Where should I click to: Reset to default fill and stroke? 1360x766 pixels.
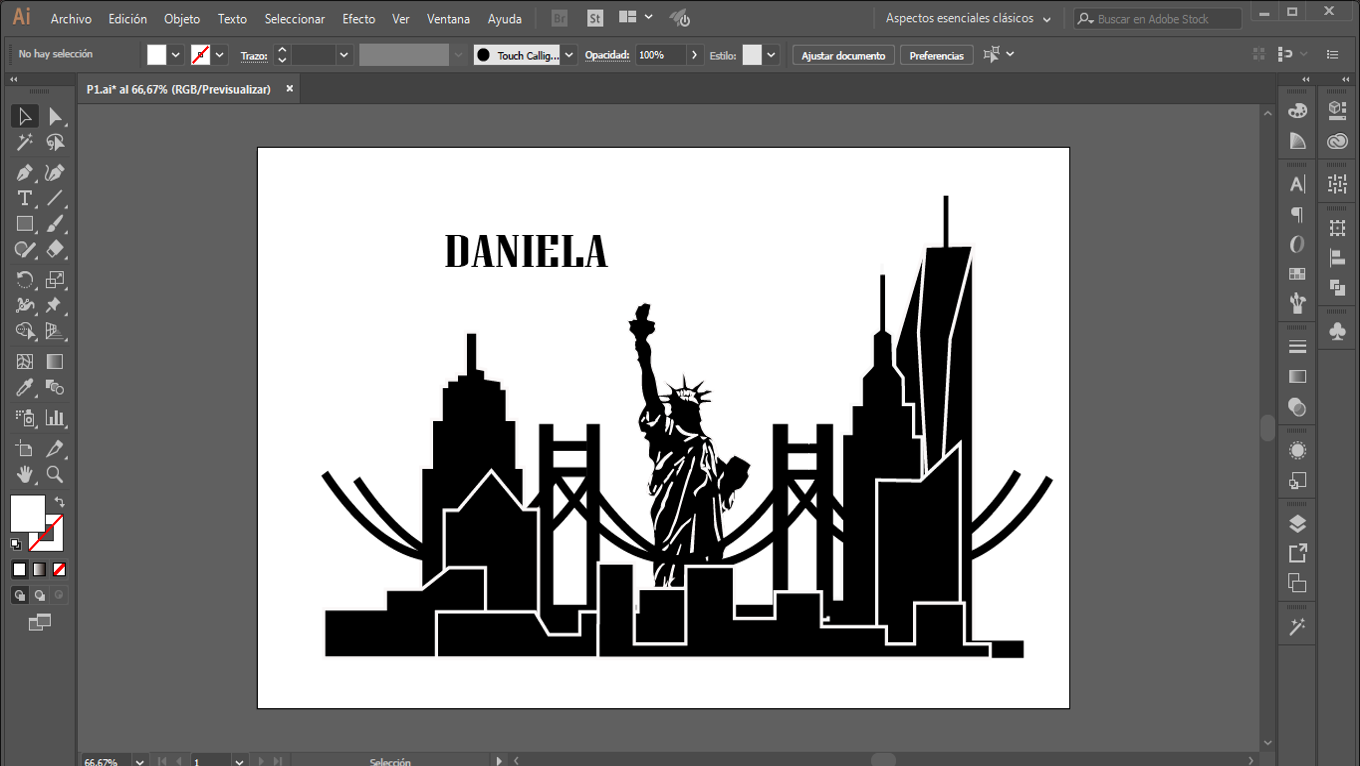16,544
